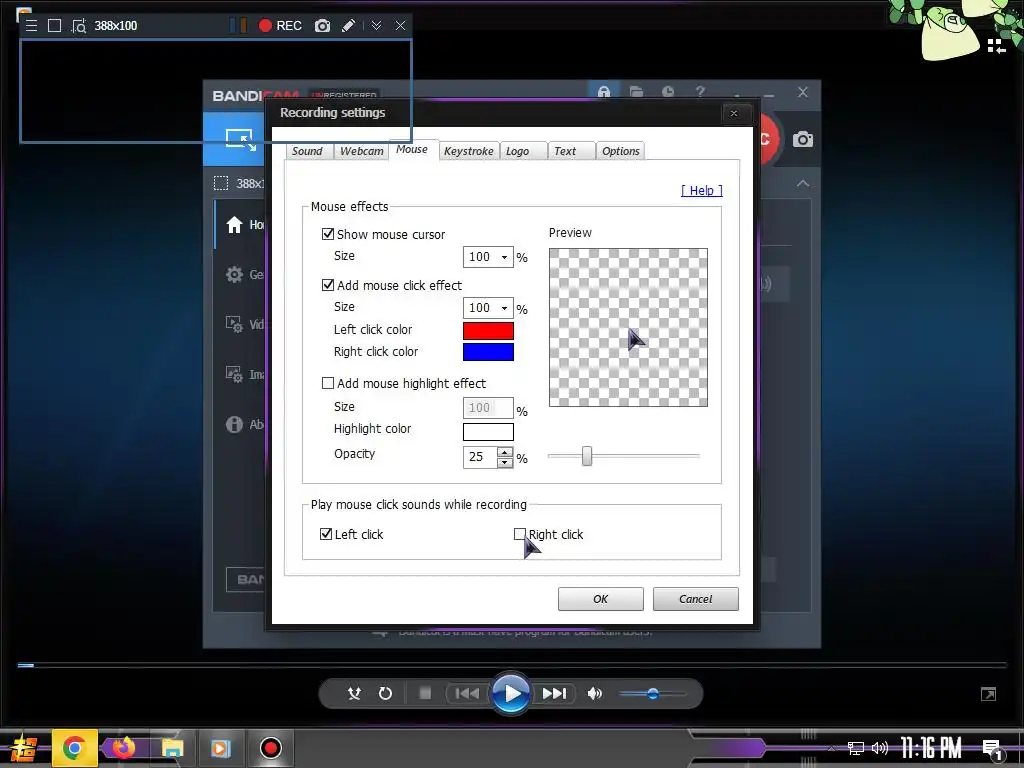This screenshot has width=1024, height=768.
Task: Click the media player seek bar
Action: point(513,665)
